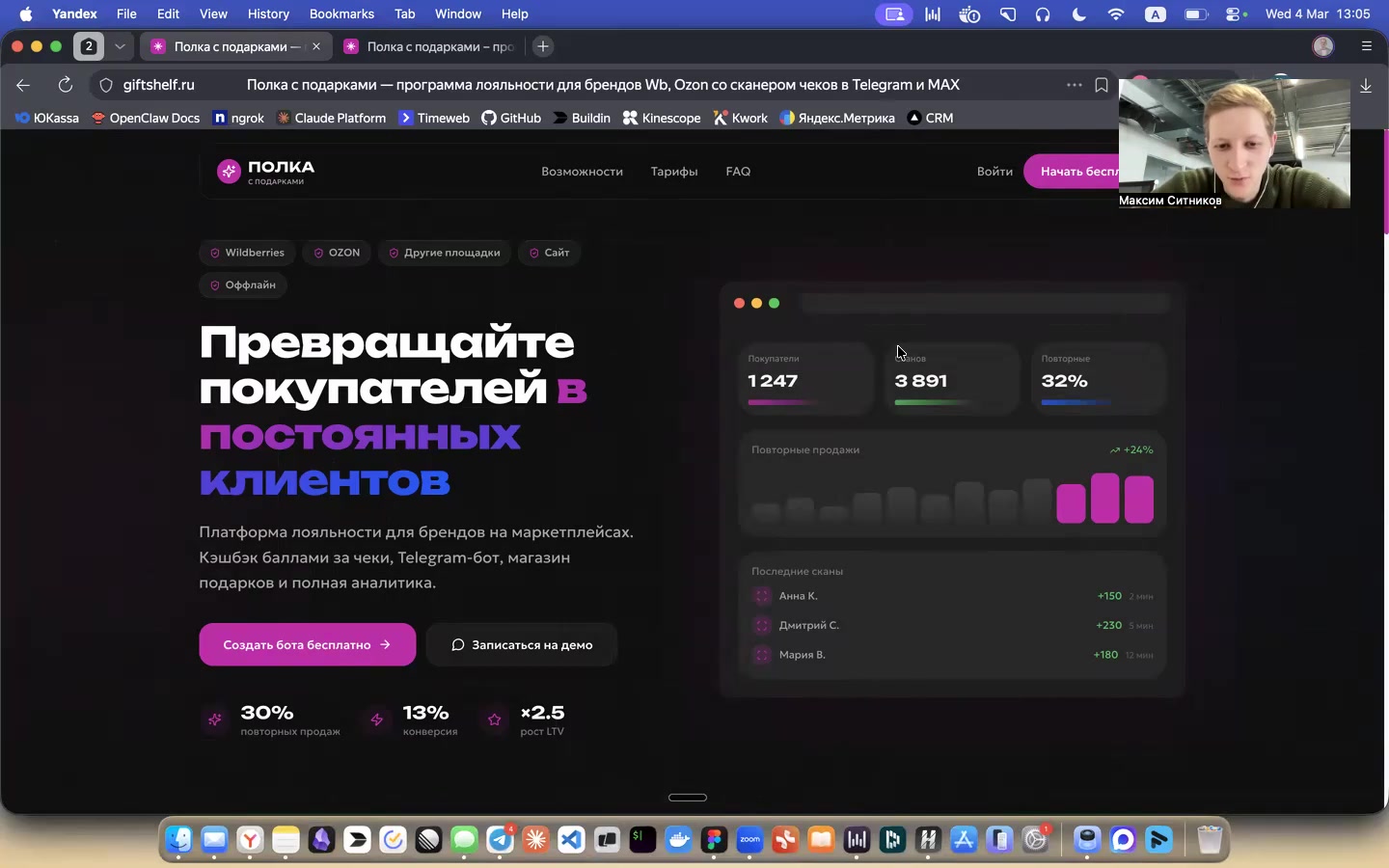Click the download icon in the browser toolbar
Screen dimensions: 1389x868
pyautogui.click(x=1367, y=86)
